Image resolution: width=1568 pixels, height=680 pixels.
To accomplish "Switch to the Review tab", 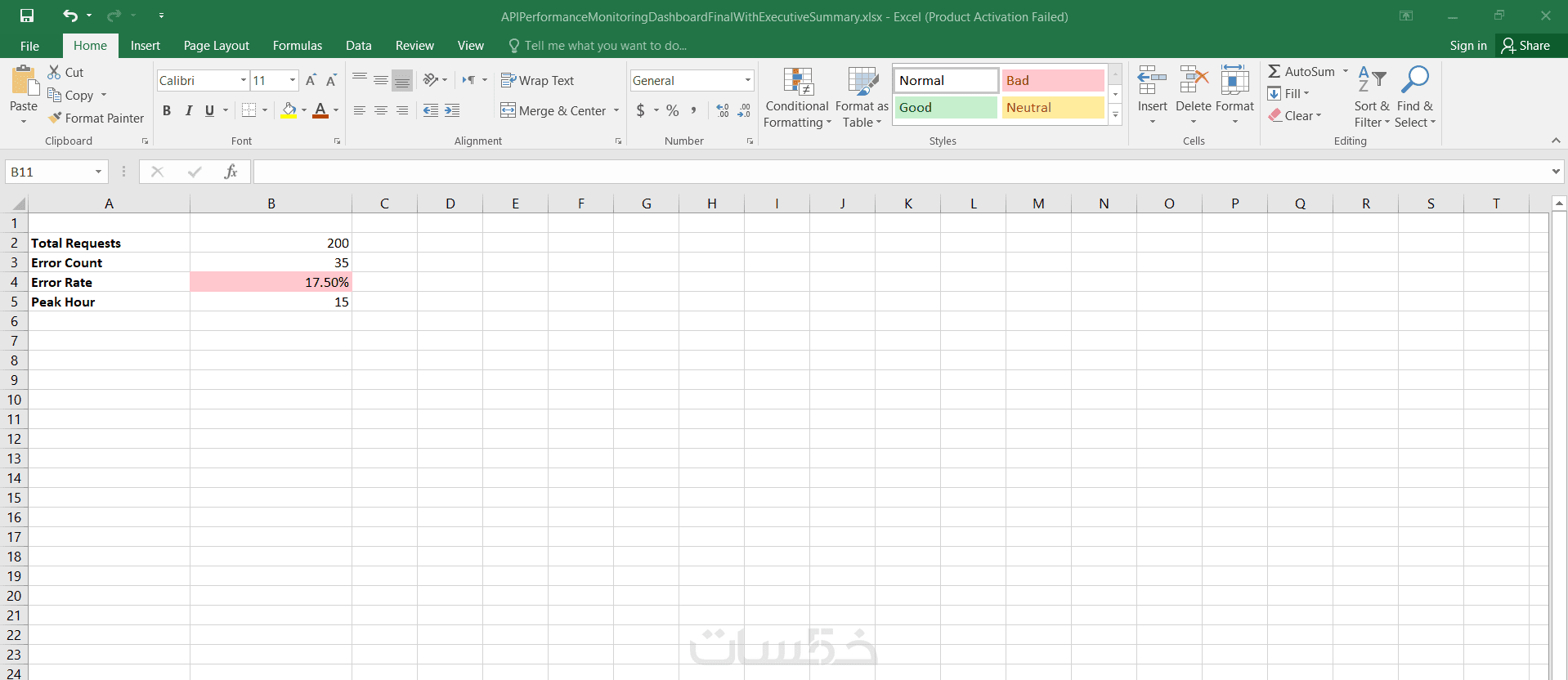I will pyautogui.click(x=414, y=46).
